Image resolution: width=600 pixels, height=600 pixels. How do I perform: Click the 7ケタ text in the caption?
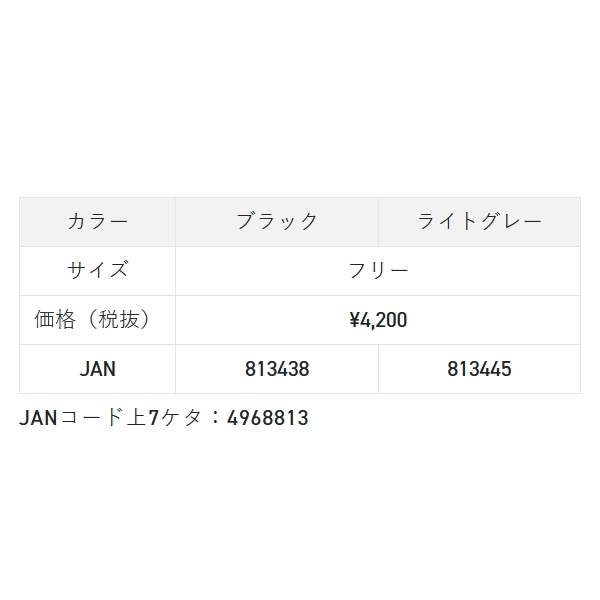point(174,418)
